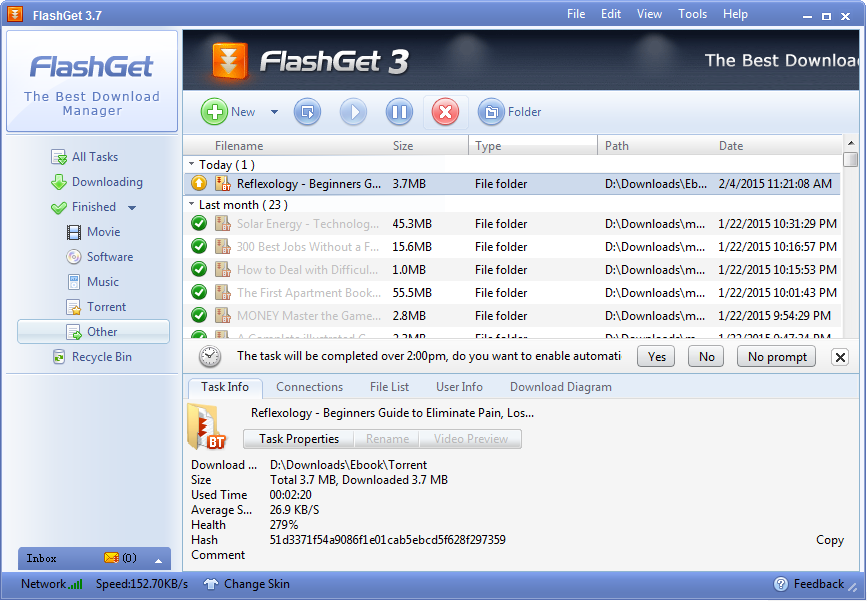The width and height of the screenshot is (867, 601).
Task: Open the Recycle Bin
Action: click(x=92, y=357)
